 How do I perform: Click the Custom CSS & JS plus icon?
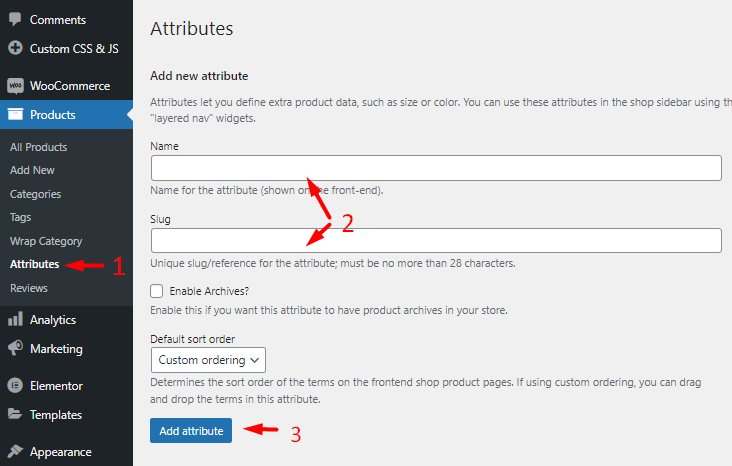(15, 48)
